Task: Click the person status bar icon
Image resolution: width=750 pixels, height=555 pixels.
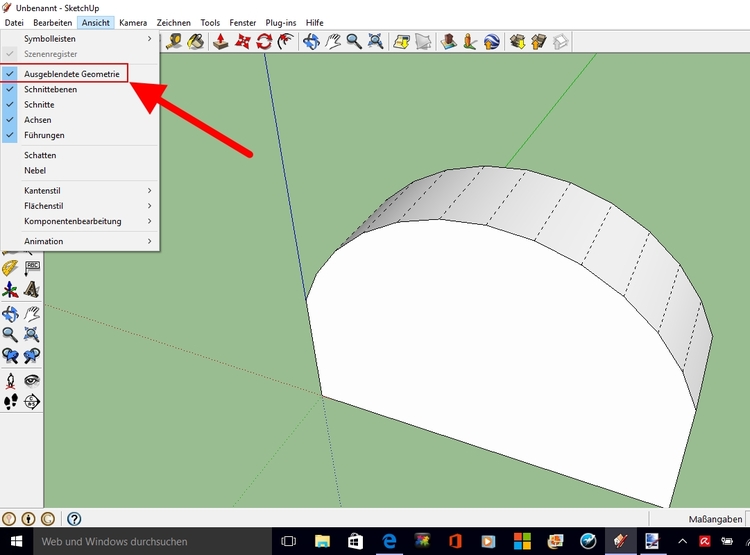Action: pos(28,519)
